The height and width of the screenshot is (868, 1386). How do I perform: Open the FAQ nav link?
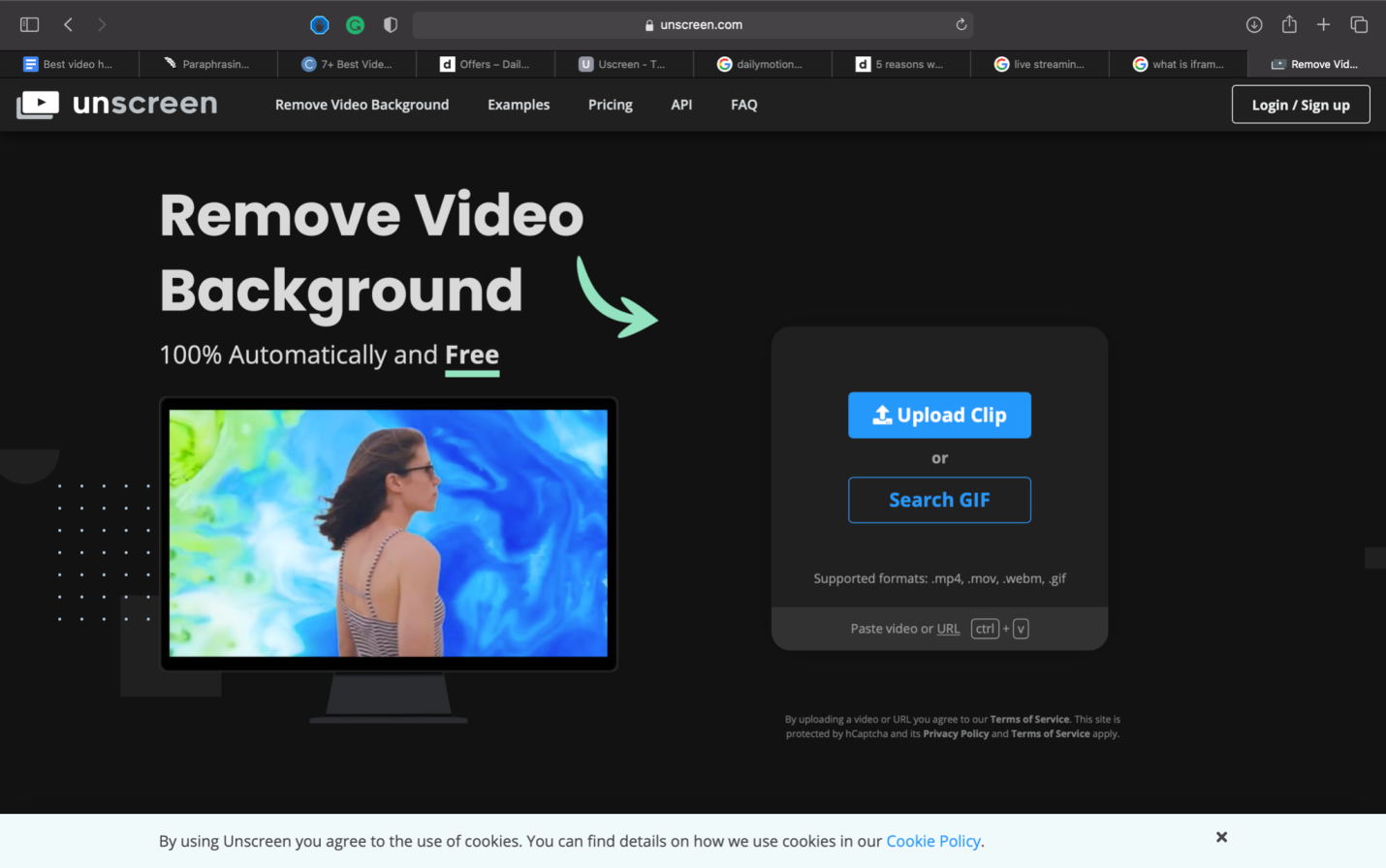click(x=743, y=105)
